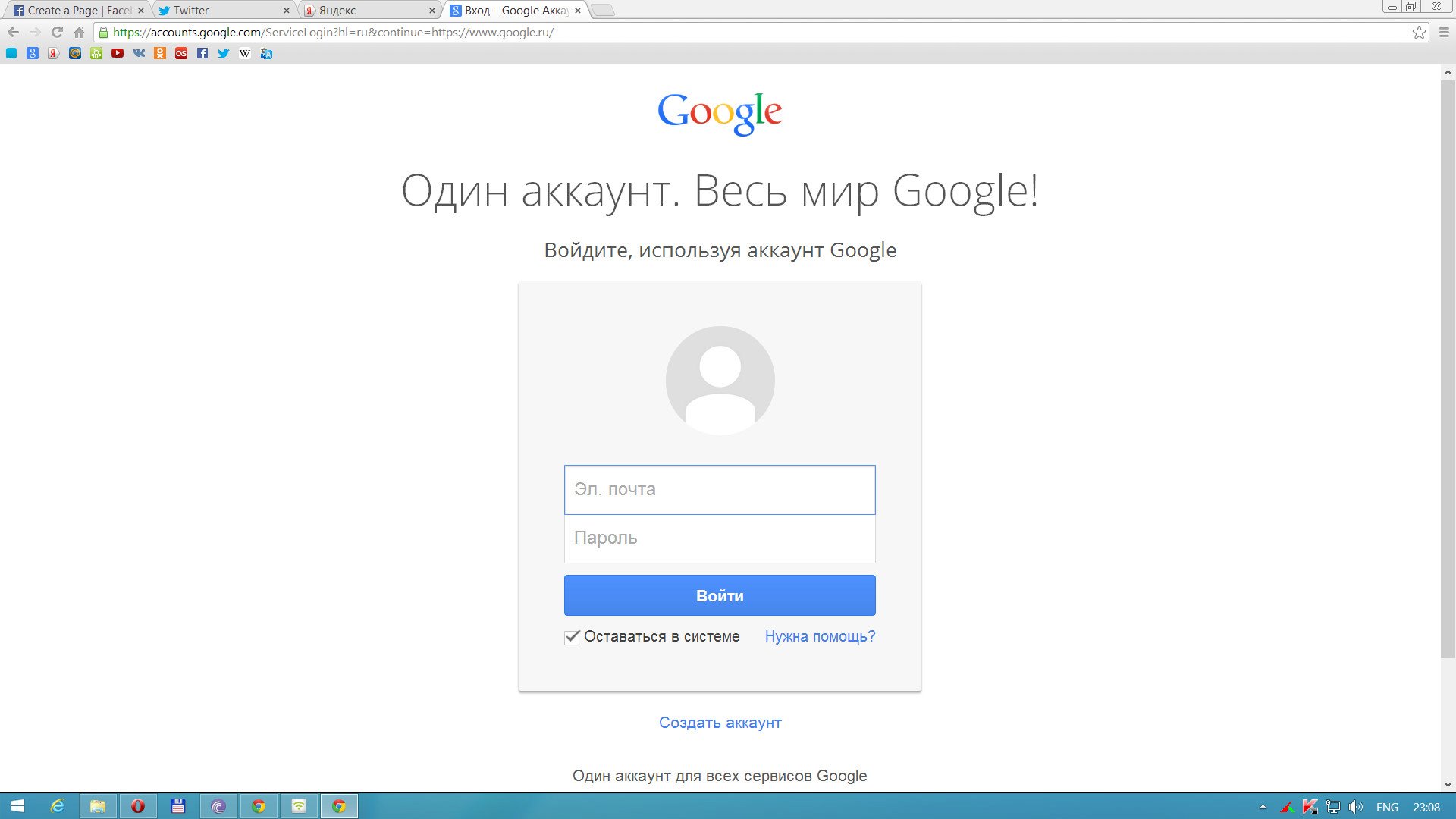
Task: Open the first light-blue square bookmark
Action: (11, 53)
